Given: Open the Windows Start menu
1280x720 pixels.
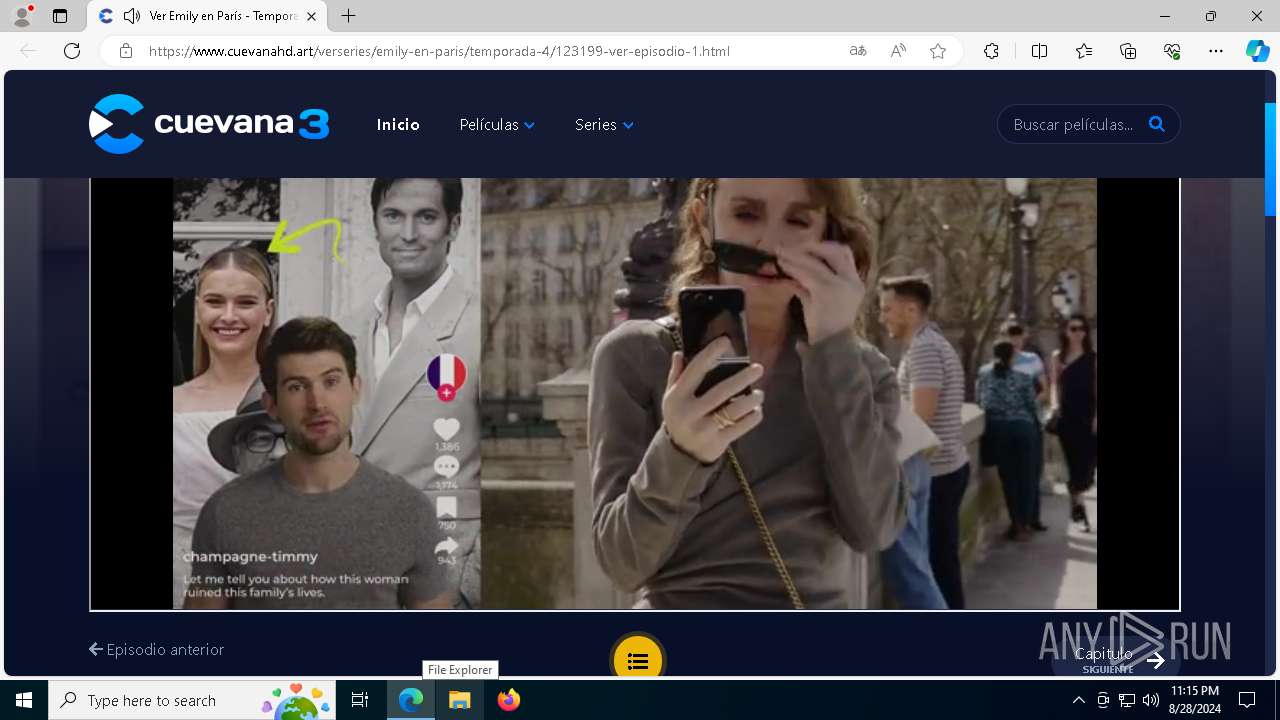Looking at the screenshot, I should (24, 700).
